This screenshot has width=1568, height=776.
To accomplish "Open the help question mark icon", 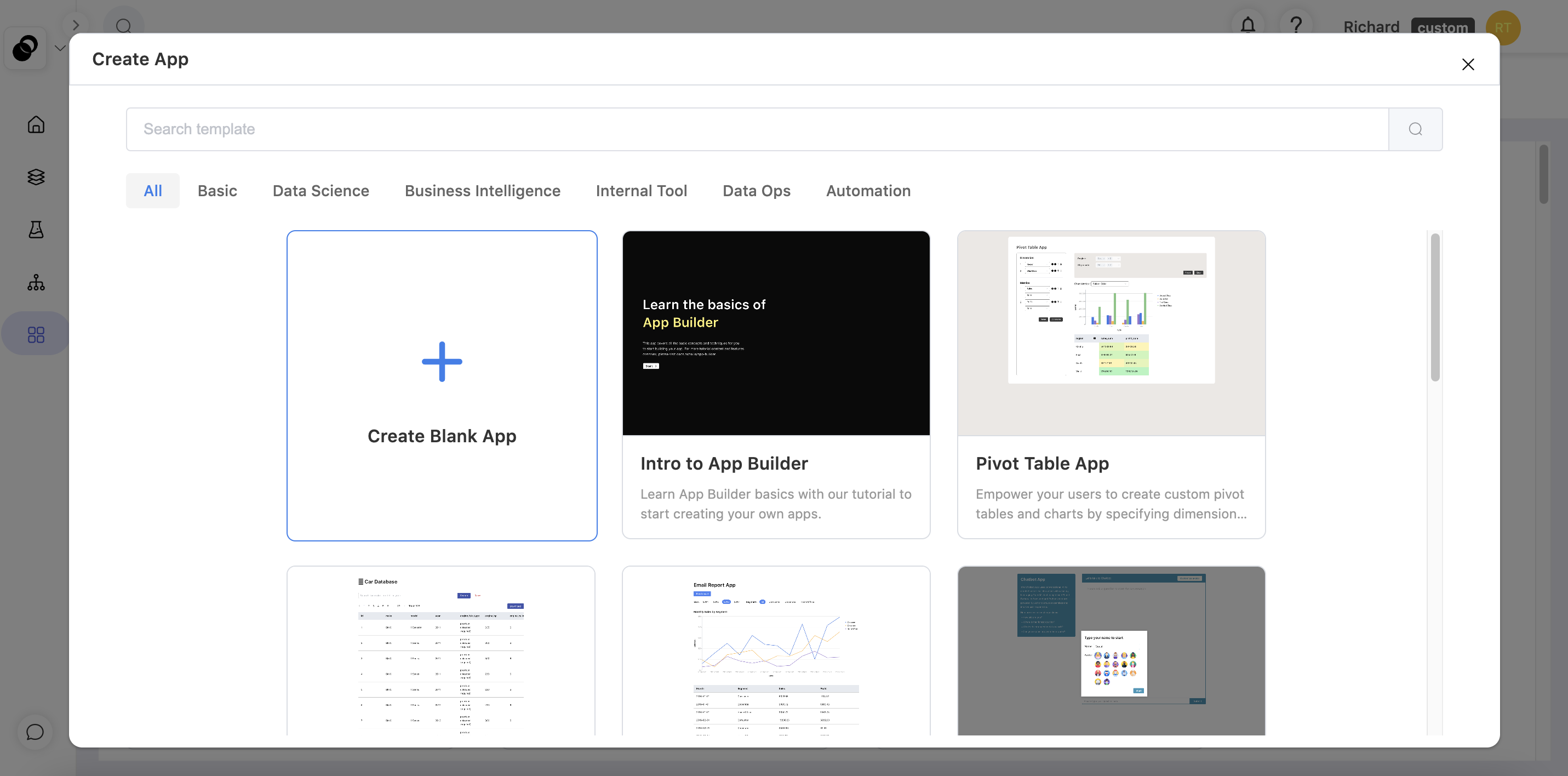I will point(1296,26).
